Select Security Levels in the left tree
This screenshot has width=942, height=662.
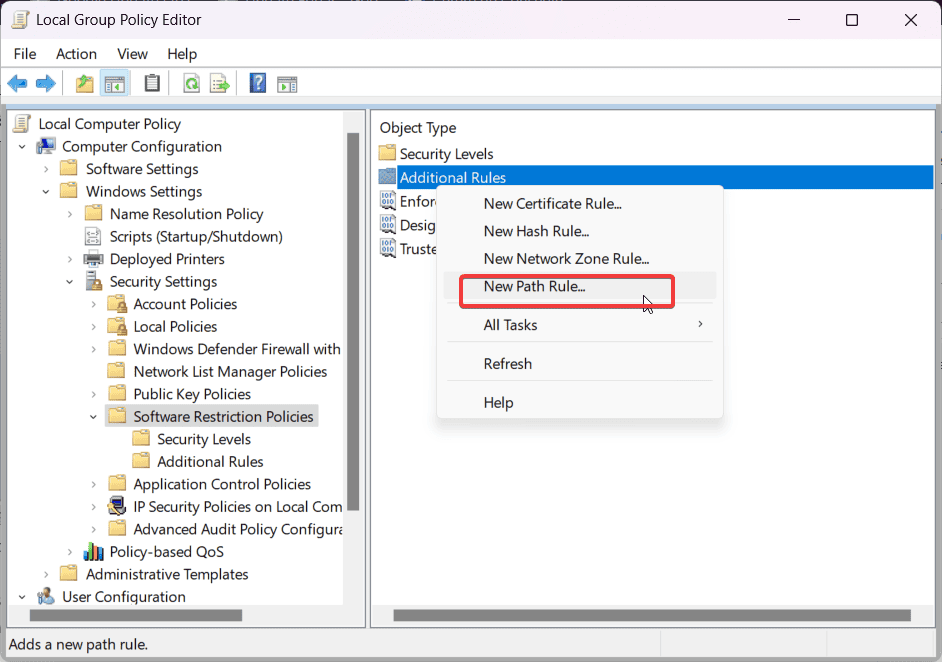click(x=204, y=439)
